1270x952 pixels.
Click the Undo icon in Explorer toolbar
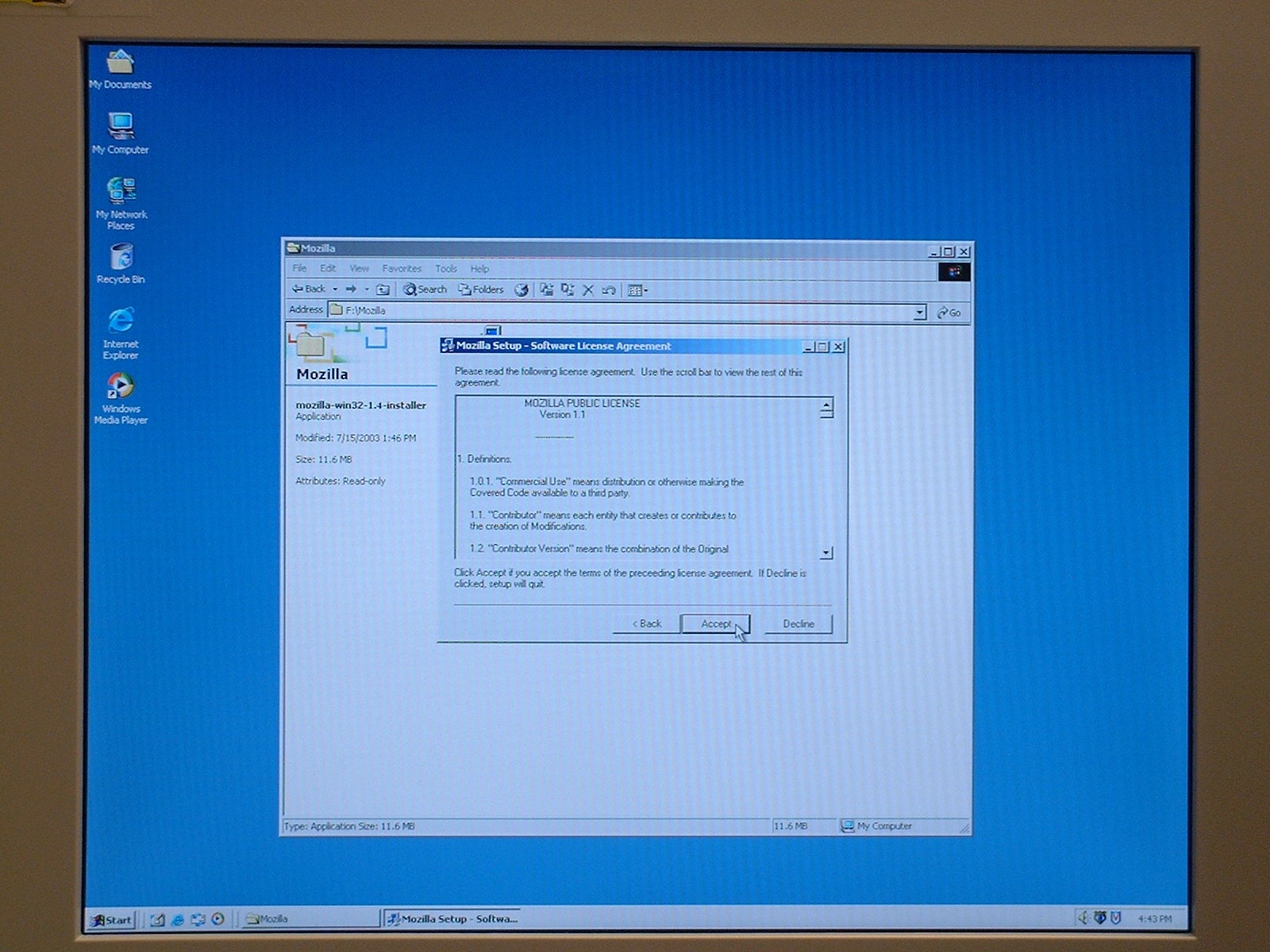click(x=609, y=290)
